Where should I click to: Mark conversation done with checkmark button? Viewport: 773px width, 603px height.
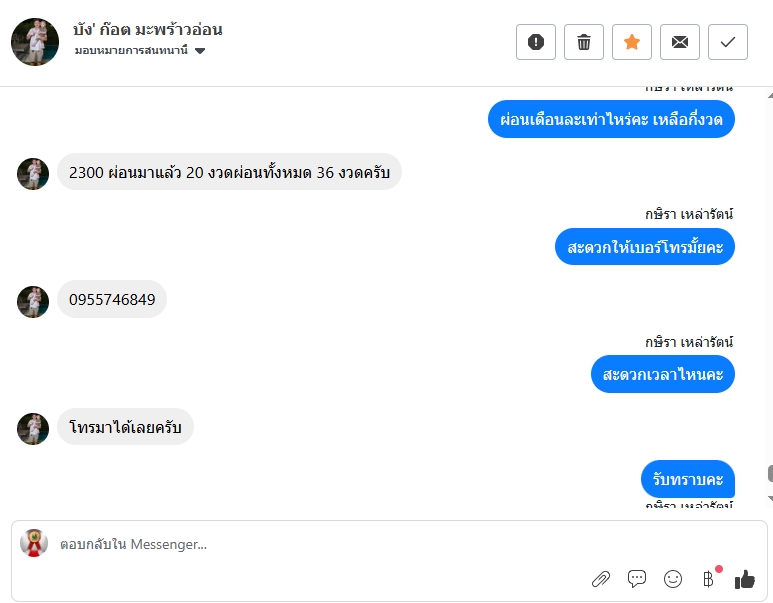point(728,42)
